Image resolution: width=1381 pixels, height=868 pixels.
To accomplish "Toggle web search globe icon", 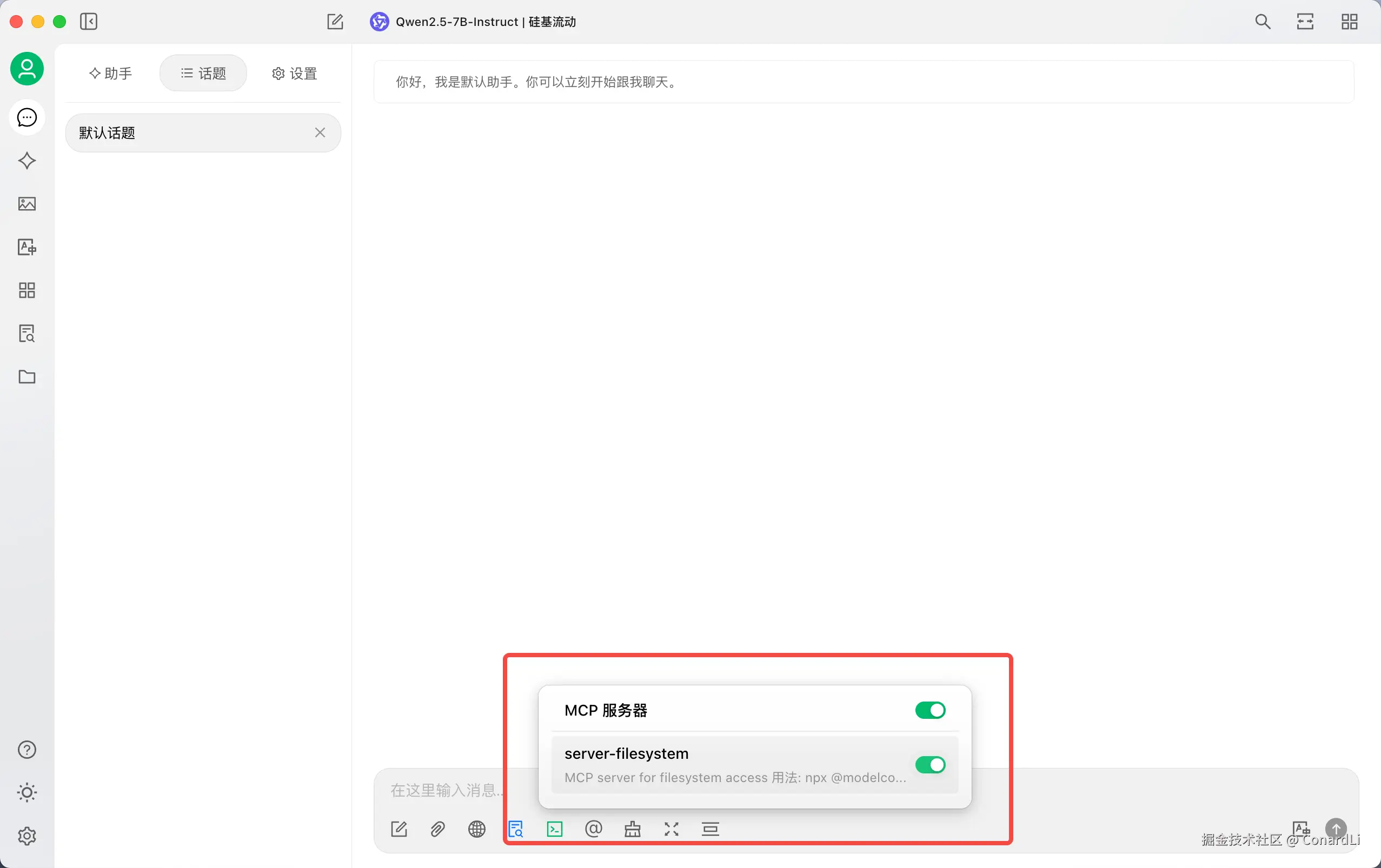I will click(x=476, y=829).
